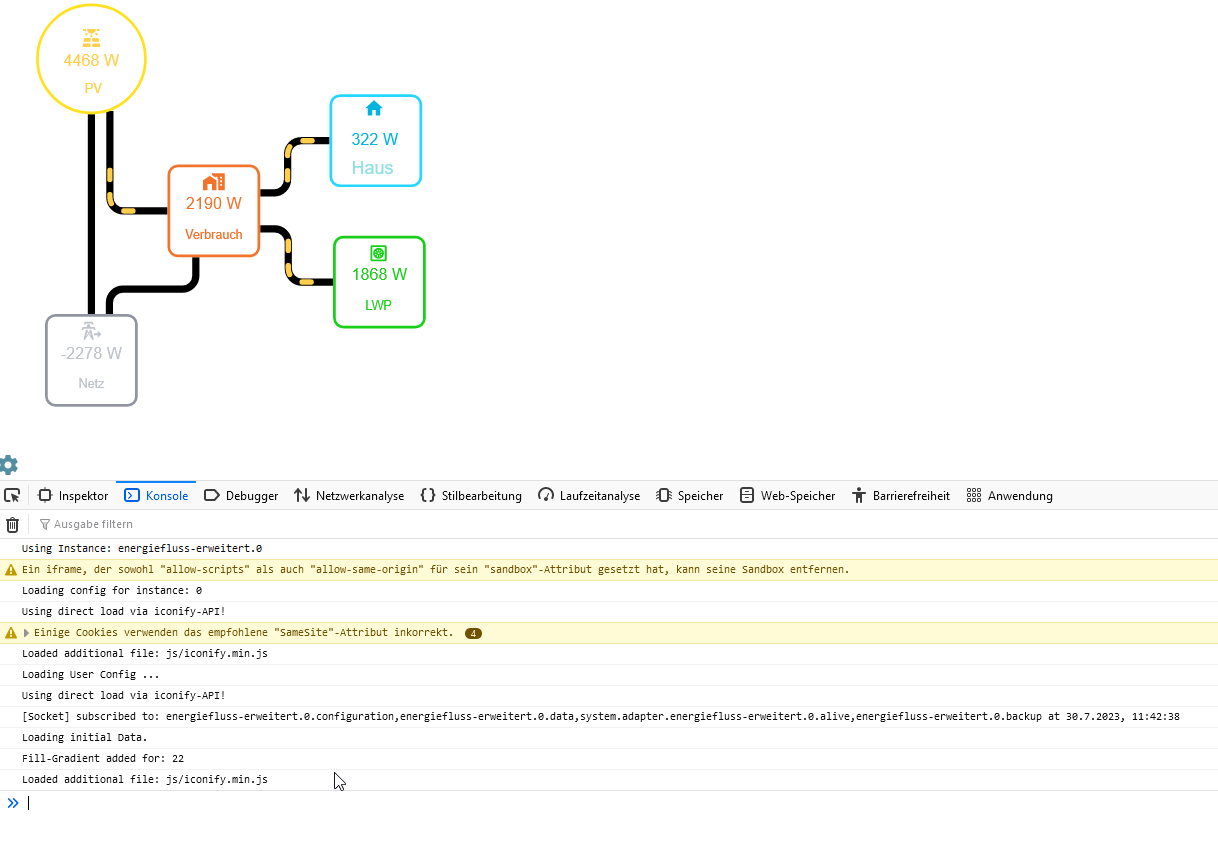Click the building icon in Verbrauch box
This screenshot has height=847, width=1218.
pos(214,182)
